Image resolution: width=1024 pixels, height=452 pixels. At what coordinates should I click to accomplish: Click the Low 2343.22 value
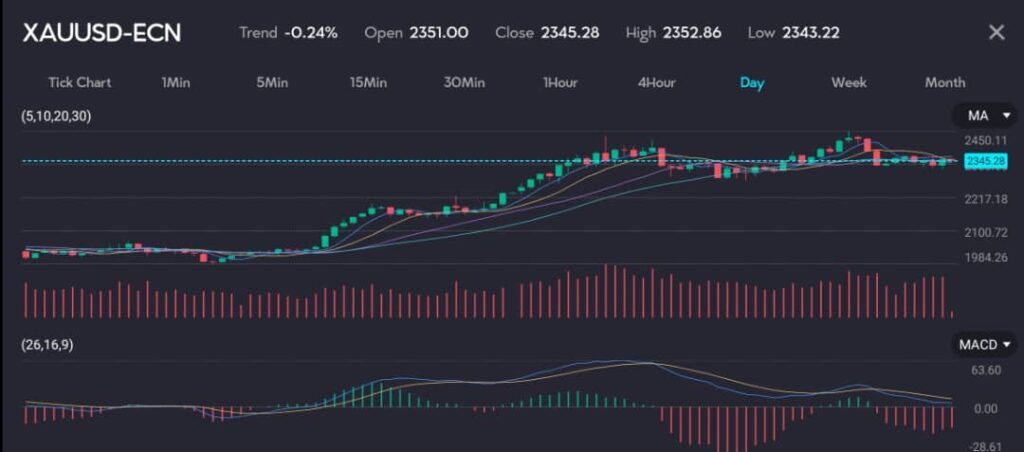pyautogui.click(x=812, y=33)
